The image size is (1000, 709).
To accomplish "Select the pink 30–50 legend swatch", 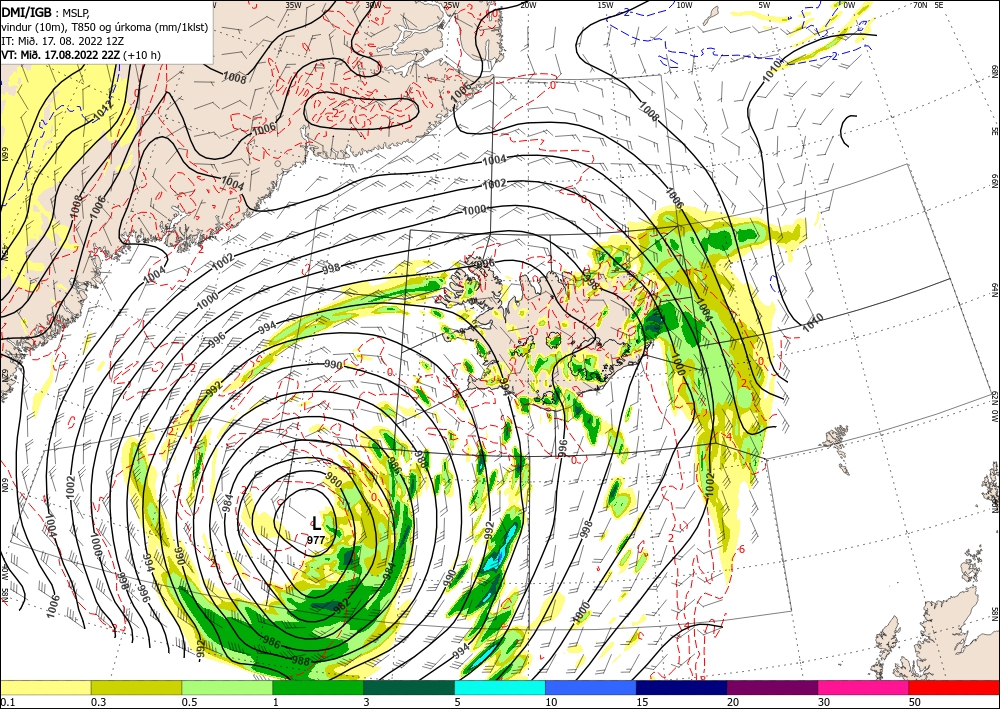I will click(864, 687).
